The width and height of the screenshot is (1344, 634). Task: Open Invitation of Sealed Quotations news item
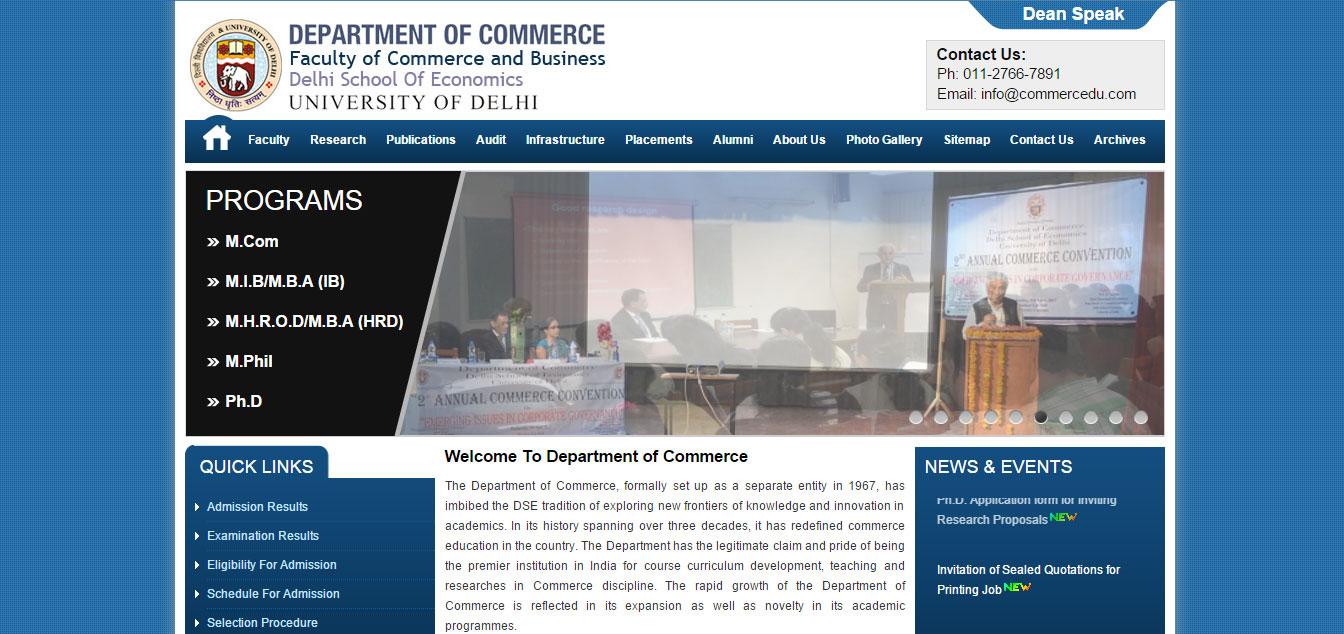(x=1028, y=580)
